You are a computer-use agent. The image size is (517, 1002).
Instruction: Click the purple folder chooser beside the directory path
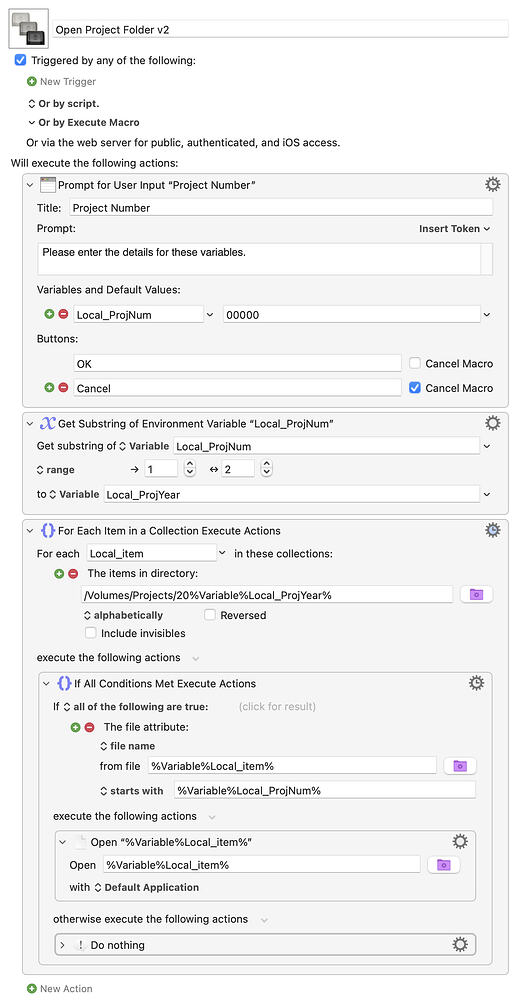[x=476, y=594]
